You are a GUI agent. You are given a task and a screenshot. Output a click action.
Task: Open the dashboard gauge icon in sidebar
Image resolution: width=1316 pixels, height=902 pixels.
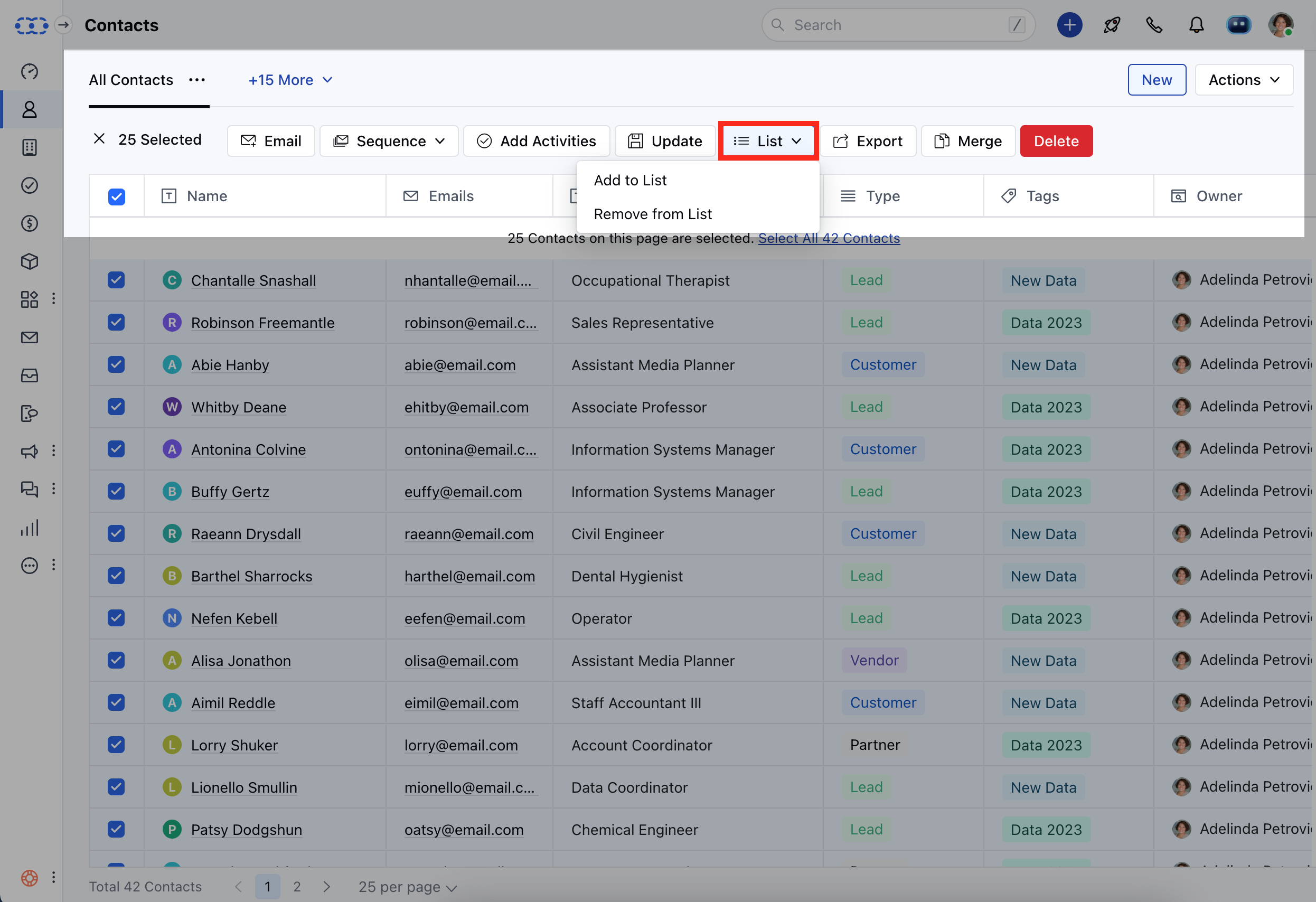point(30,71)
